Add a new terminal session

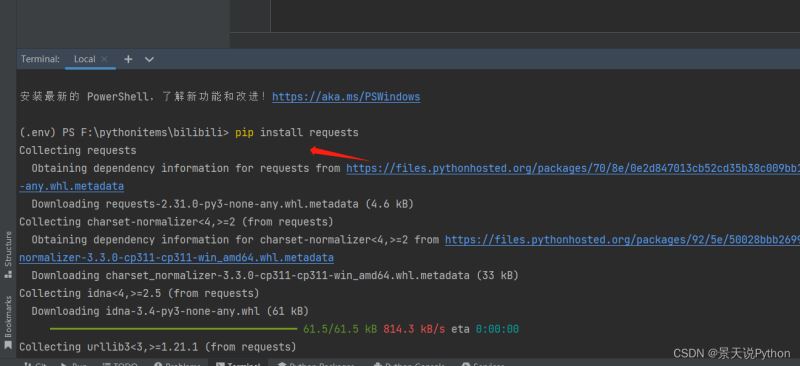(128, 59)
